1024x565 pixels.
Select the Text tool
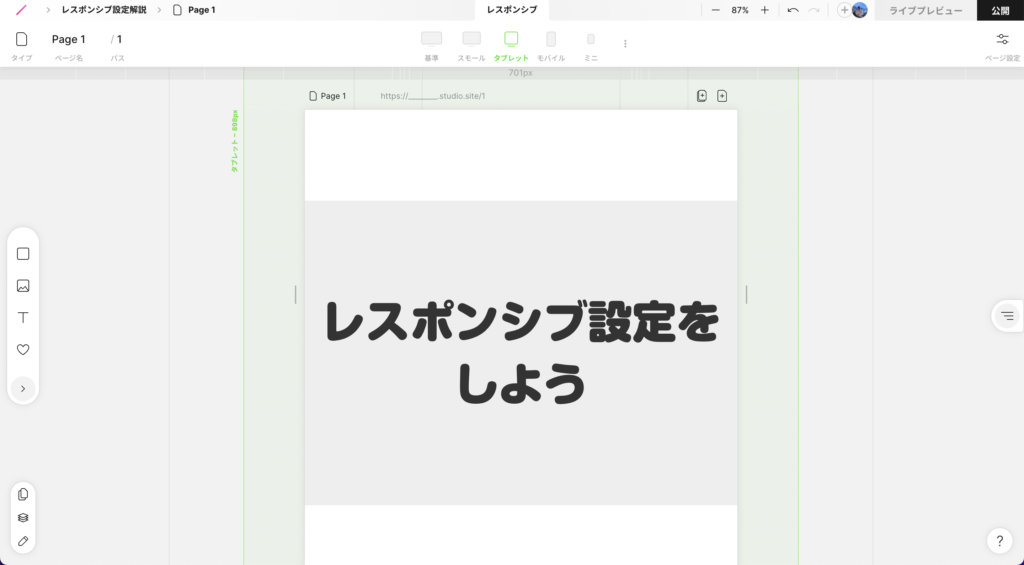pyautogui.click(x=23, y=317)
